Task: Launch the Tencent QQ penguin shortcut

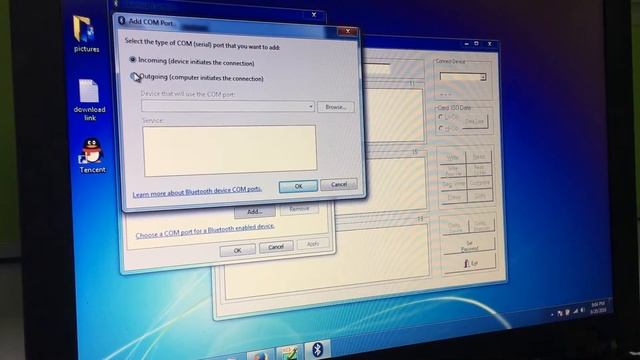Action: [x=92, y=156]
